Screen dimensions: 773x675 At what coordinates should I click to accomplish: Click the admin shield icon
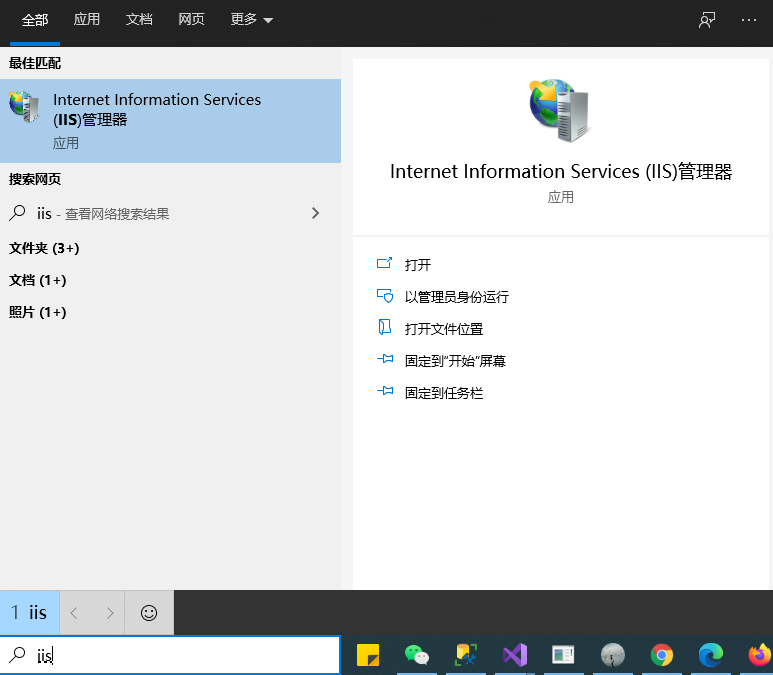point(385,296)
